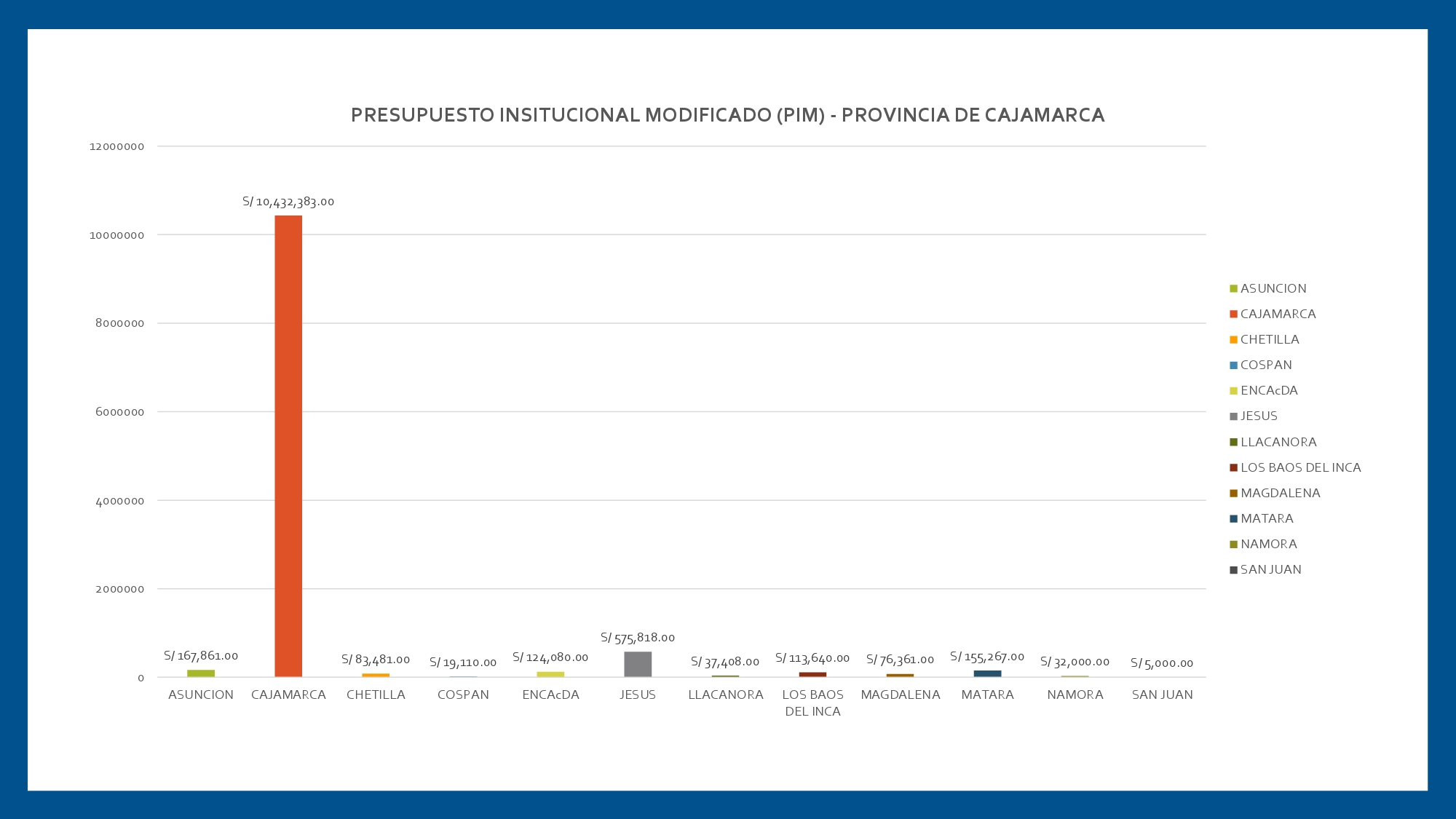Viewport: 1456px width, 819px height.
Task: Click the COSPAN legend entry
Action: 1266,365
